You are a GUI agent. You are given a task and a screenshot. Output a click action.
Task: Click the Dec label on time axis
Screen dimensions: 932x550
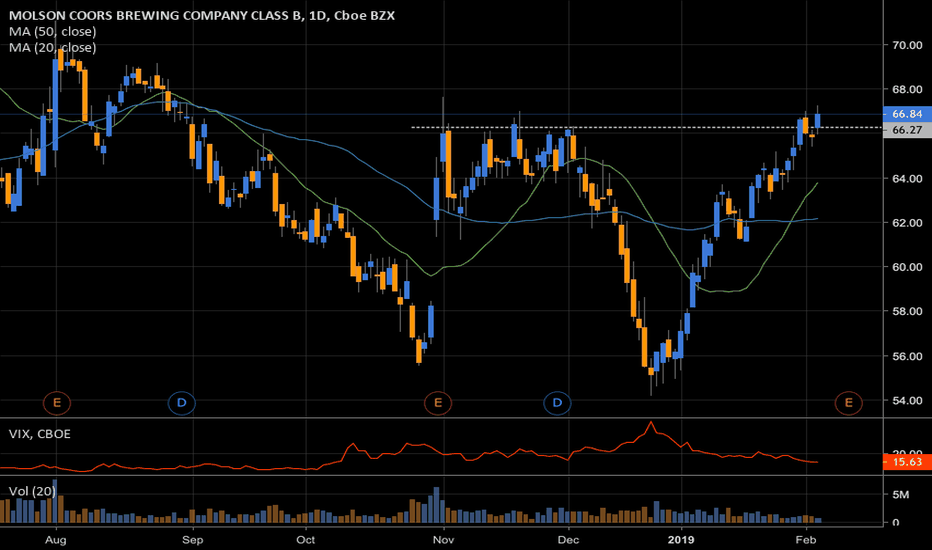(x=568, y=540)
